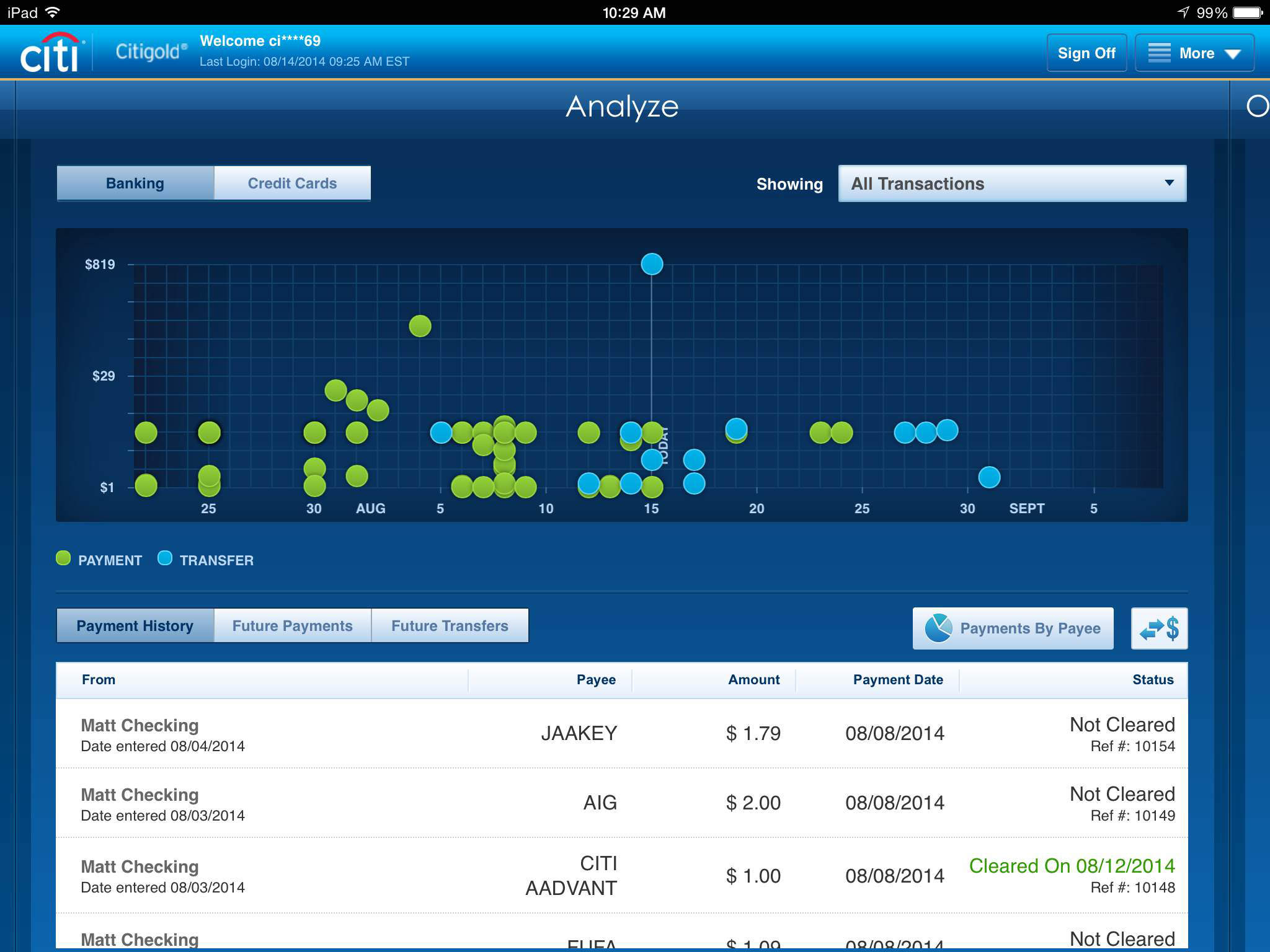Open the All Transactions dropdown
The image size is (1270, 952).
1012,183
